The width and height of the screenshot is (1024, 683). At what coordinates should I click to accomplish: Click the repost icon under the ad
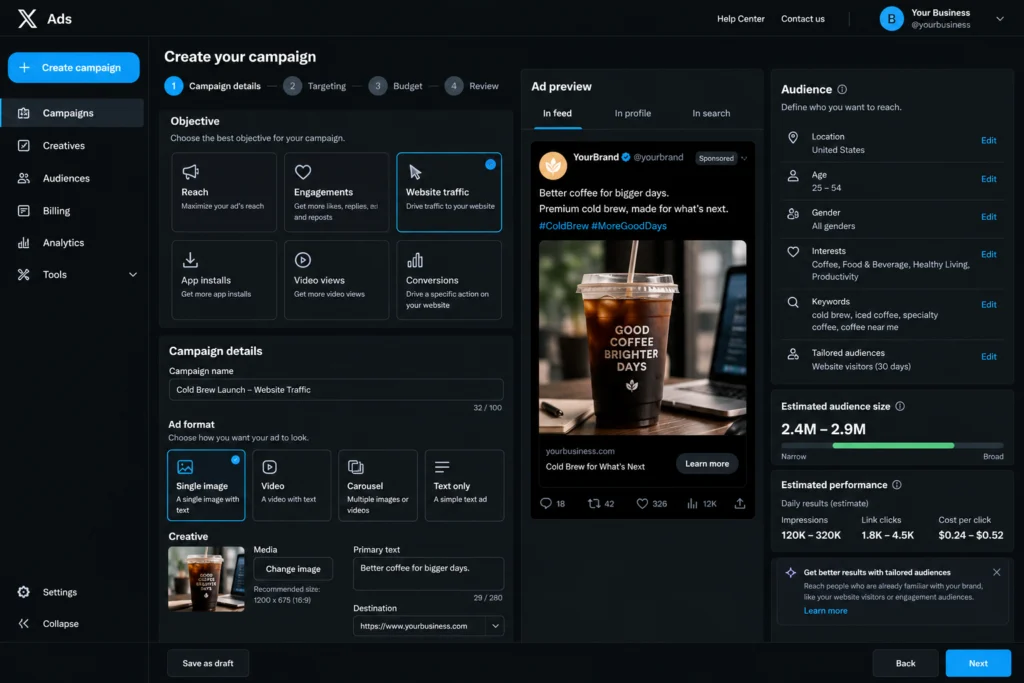click(594, 503)
